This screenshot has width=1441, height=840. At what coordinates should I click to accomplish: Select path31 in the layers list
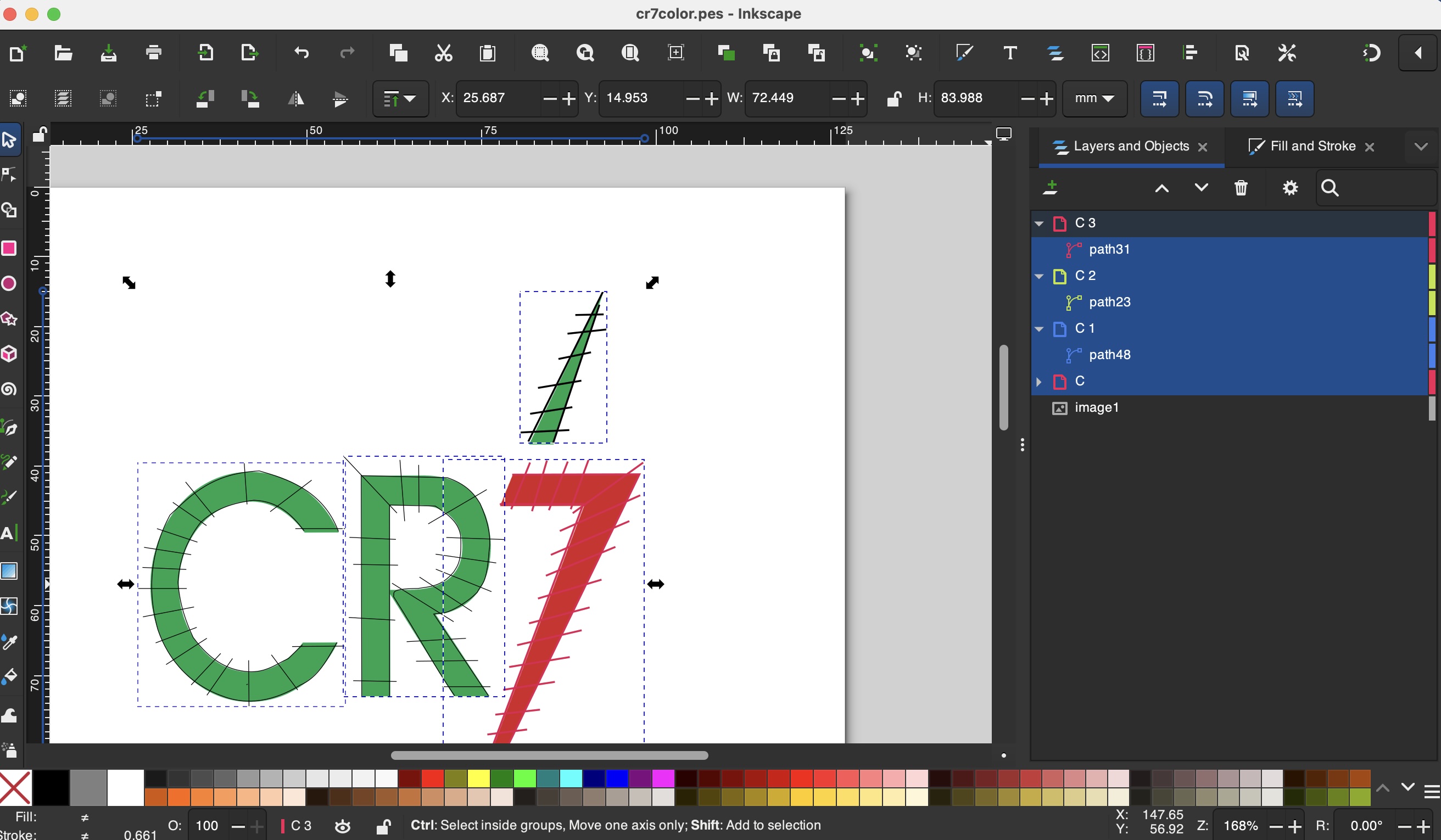[1230, 249]
